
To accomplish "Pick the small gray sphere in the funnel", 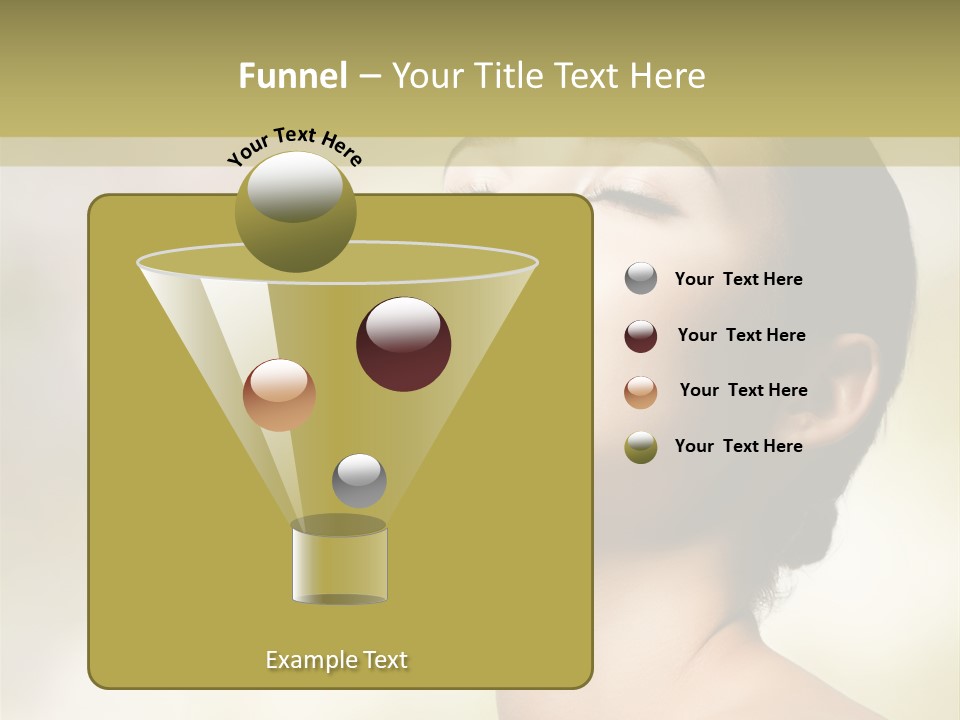I will [x=359, y=480].
